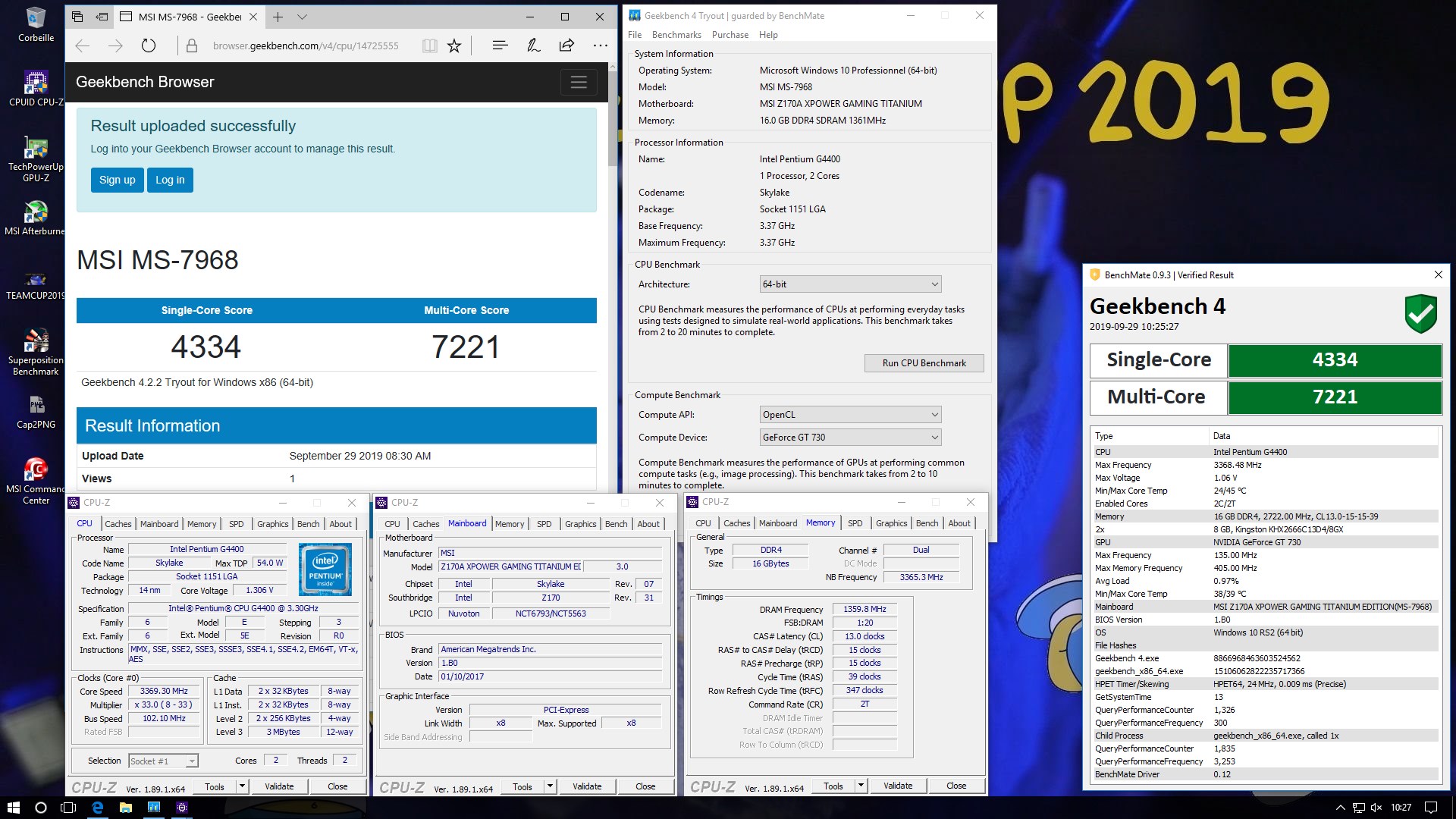This screenshot has width=1456, height=819.
Task: Open Purchase menu in Geekbench 4
Action: (x=730, y=35)
